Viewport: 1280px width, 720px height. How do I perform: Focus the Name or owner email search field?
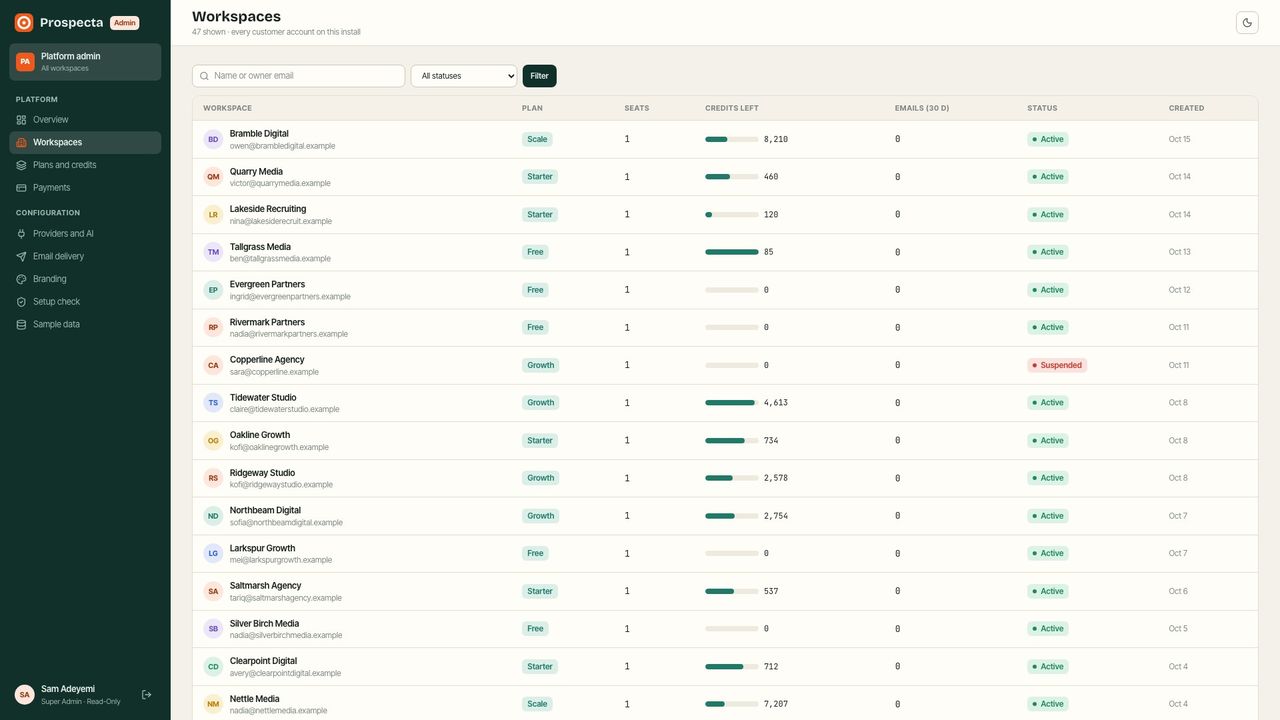tap(299, 76)
